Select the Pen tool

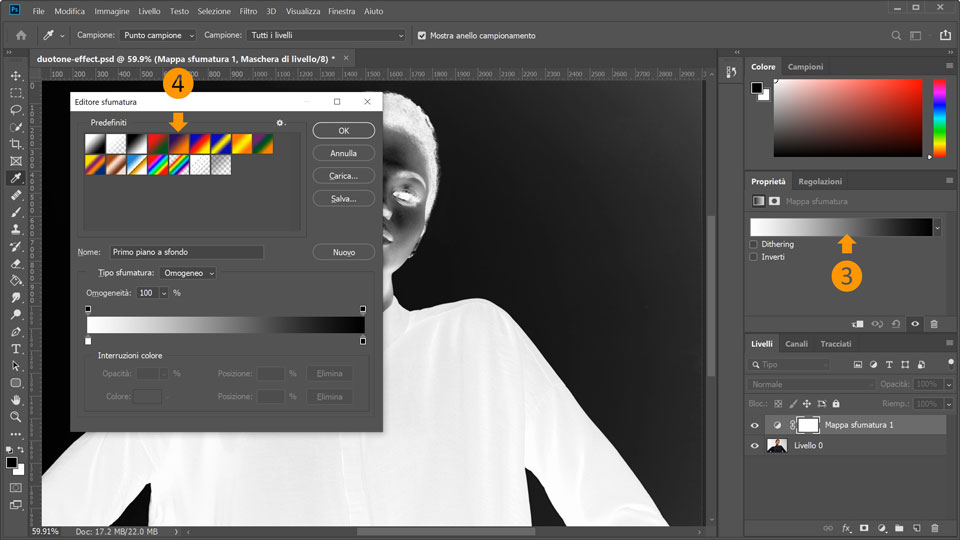(x=16, y=332)
